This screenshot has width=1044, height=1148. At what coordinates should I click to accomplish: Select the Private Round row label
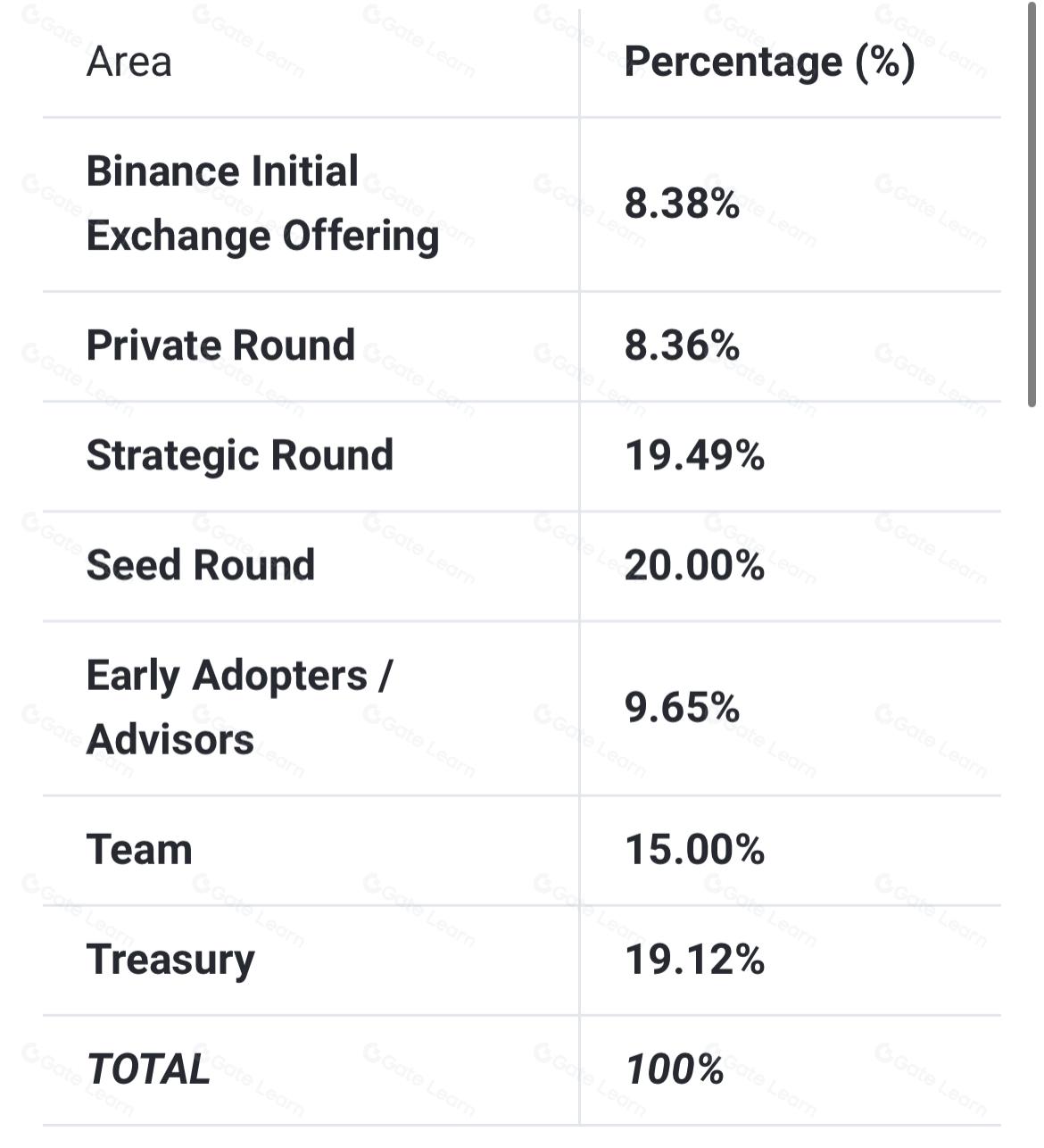[x=220, y=345]
